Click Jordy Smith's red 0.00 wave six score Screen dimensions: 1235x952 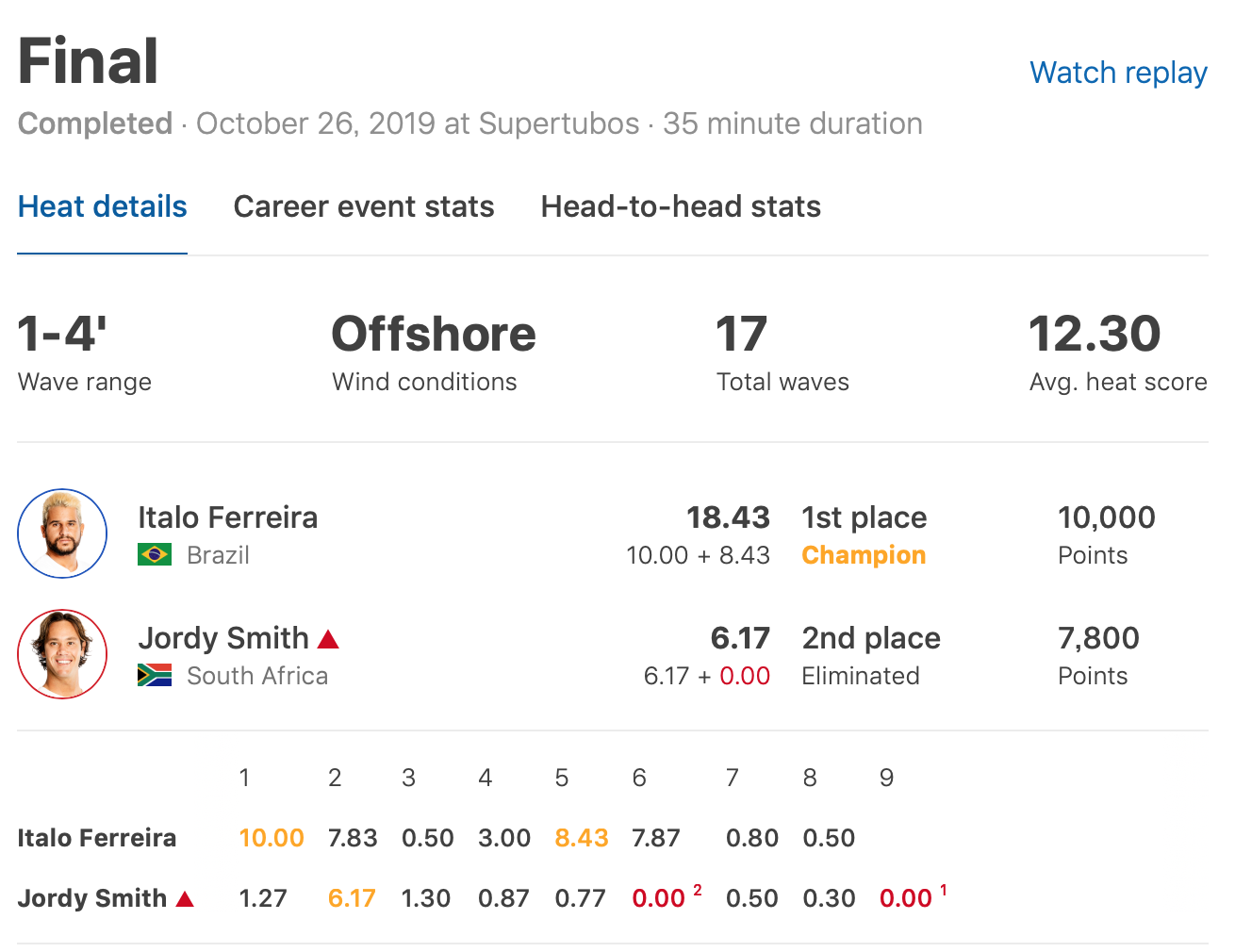pyautogui.click(x=658, y=898)
